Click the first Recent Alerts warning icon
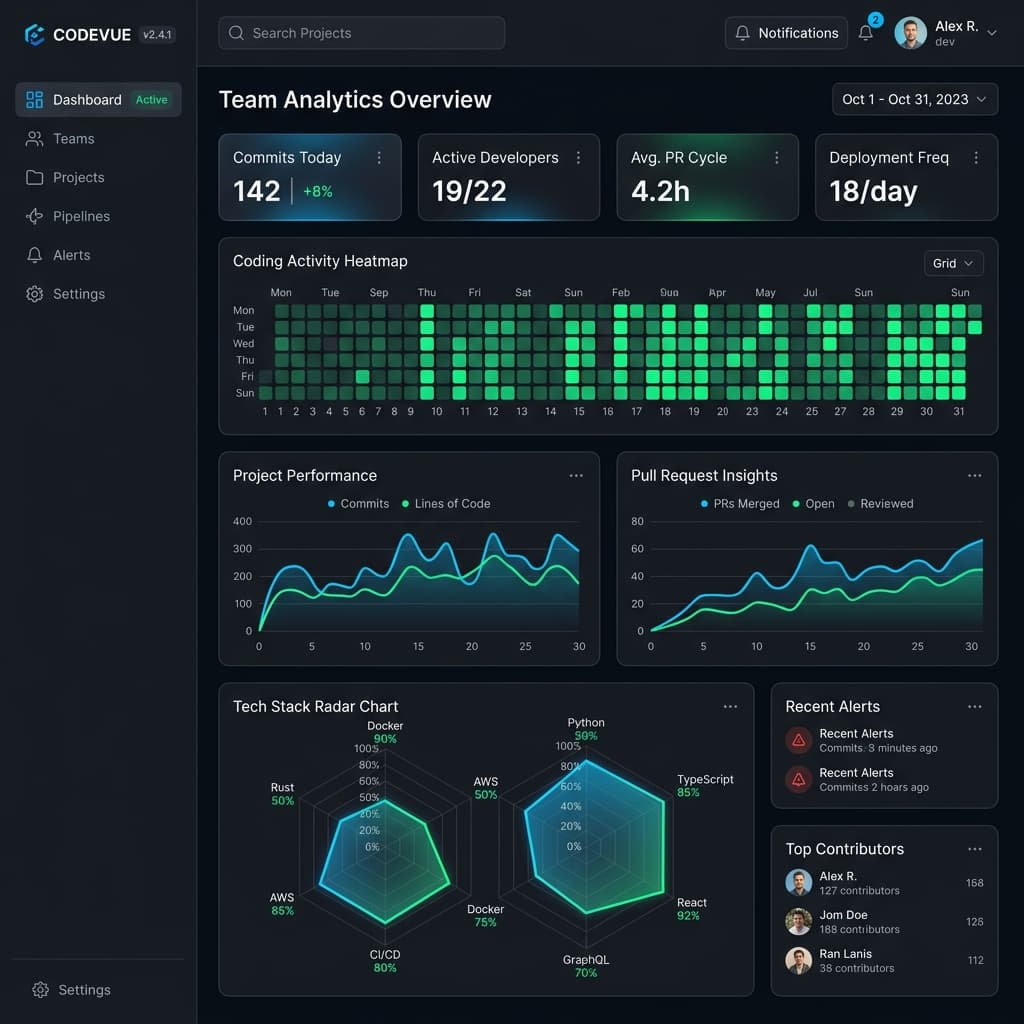Screen dimensions: 1024x1024 (798, 740)
